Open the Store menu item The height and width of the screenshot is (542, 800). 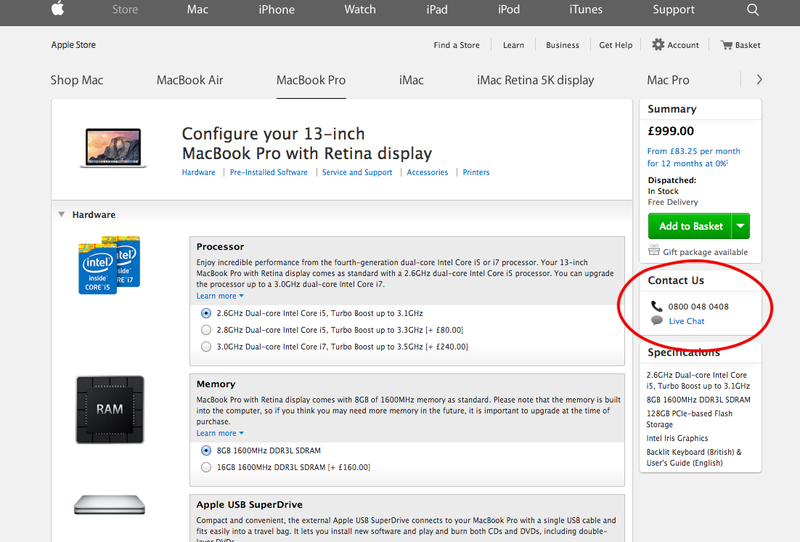(x=125, y=10)
